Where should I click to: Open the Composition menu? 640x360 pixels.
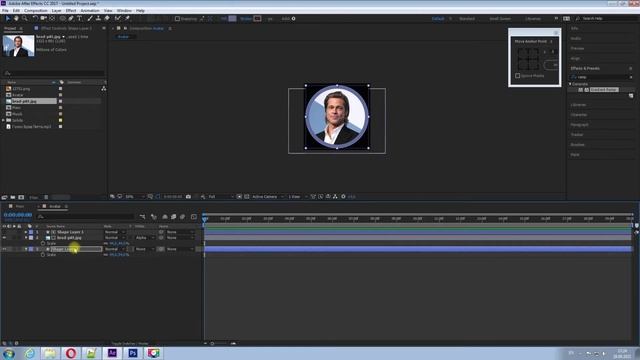click(x=36, y=11)
